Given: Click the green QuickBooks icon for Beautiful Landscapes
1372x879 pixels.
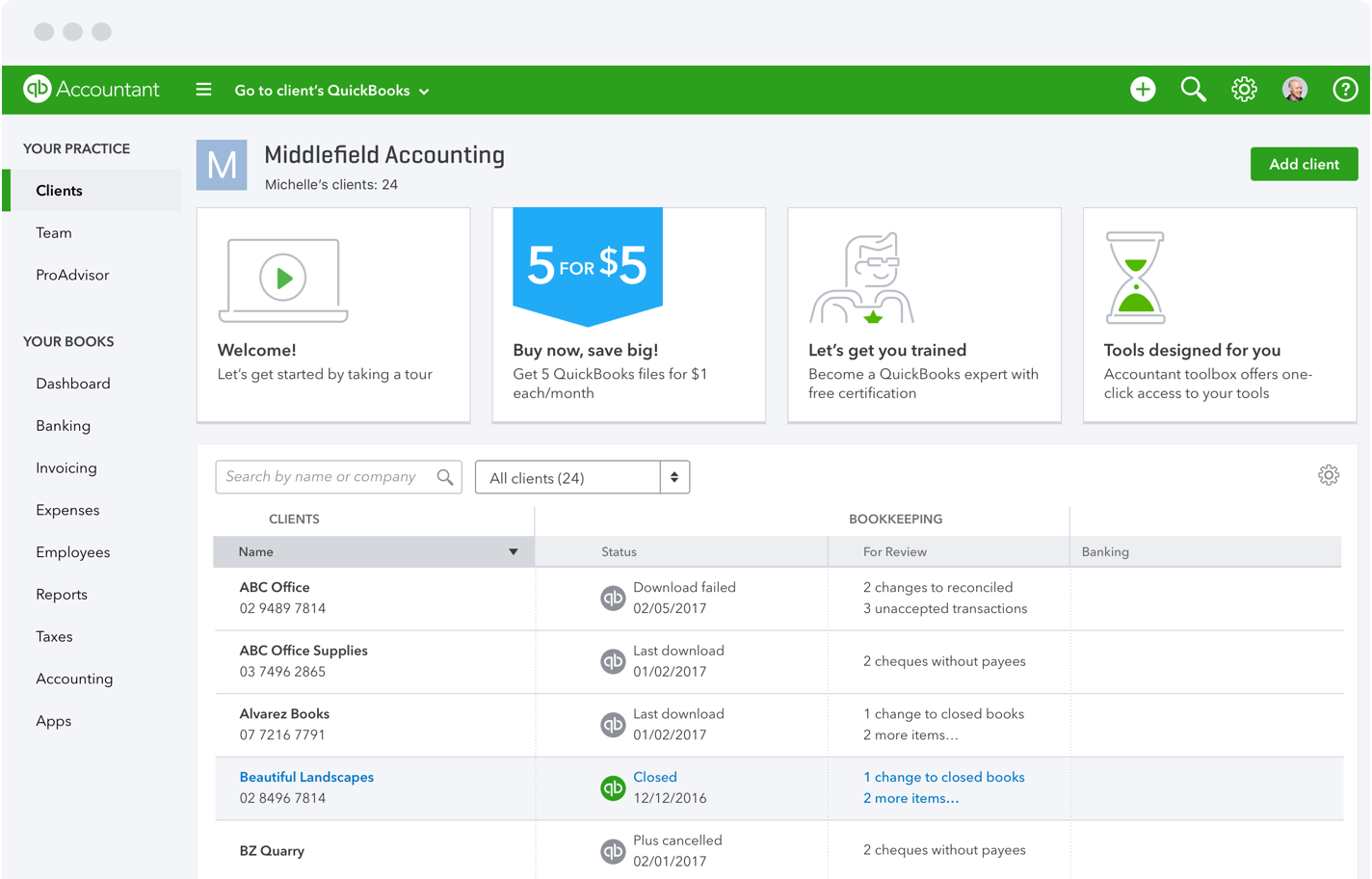Looking at the screenshot, I should click(613, 787).
